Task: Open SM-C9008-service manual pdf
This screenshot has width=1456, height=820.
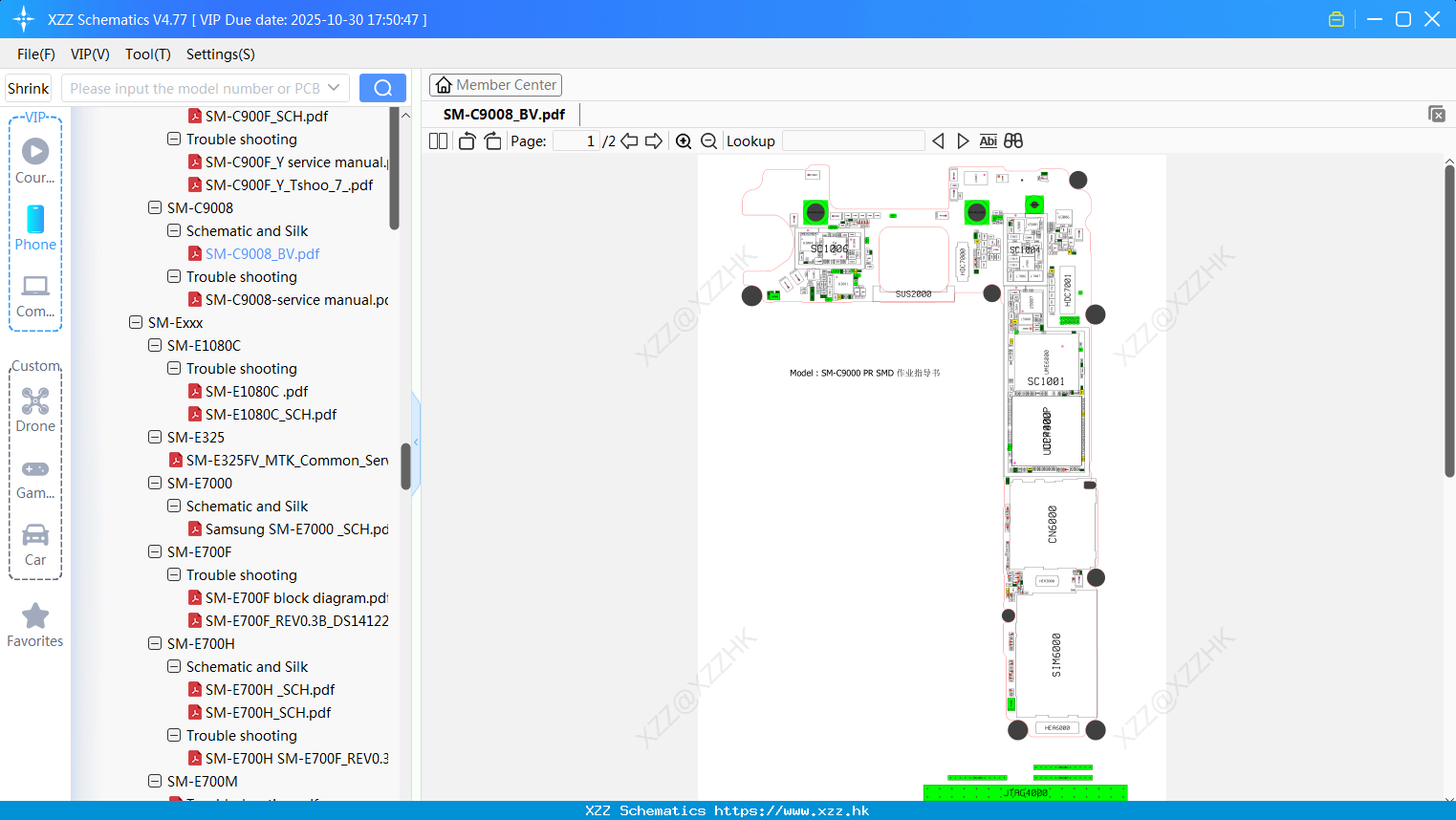Action: [x=288, y=299]
